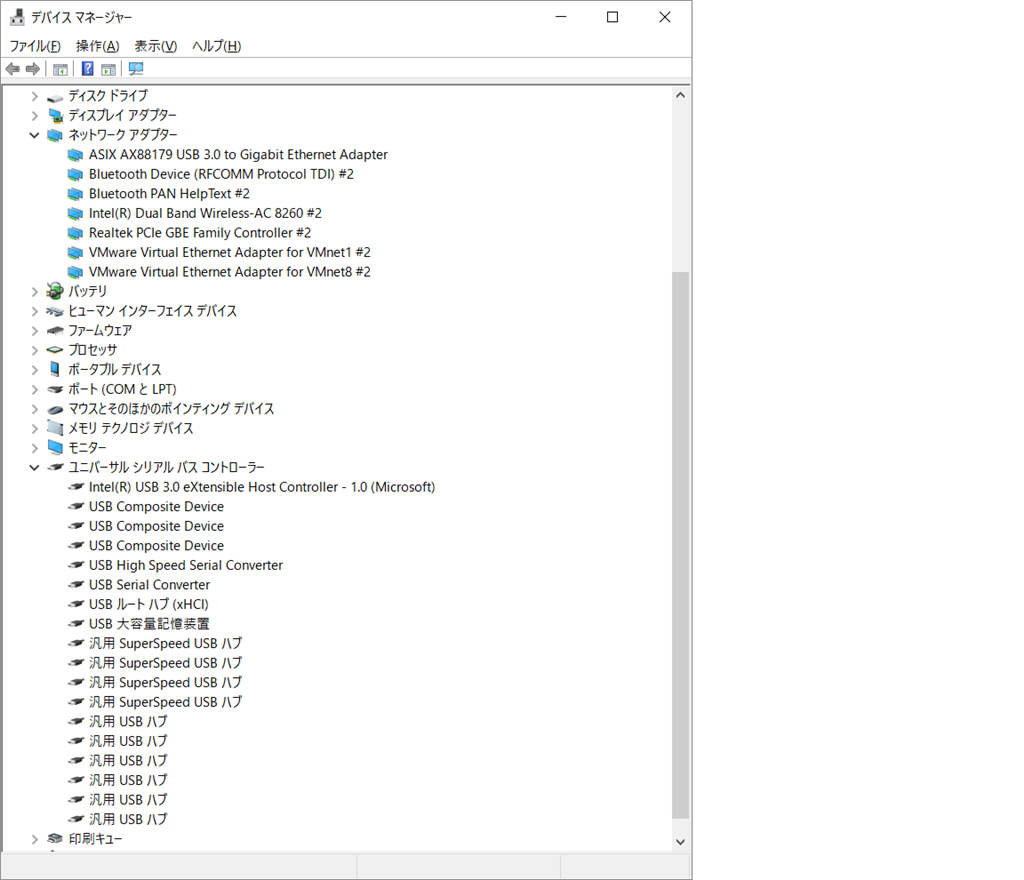This screenshot has height=880, width=1024.
Task: Expand the ディスプレイ アダプター node
Action: click(x=35, y=116)
